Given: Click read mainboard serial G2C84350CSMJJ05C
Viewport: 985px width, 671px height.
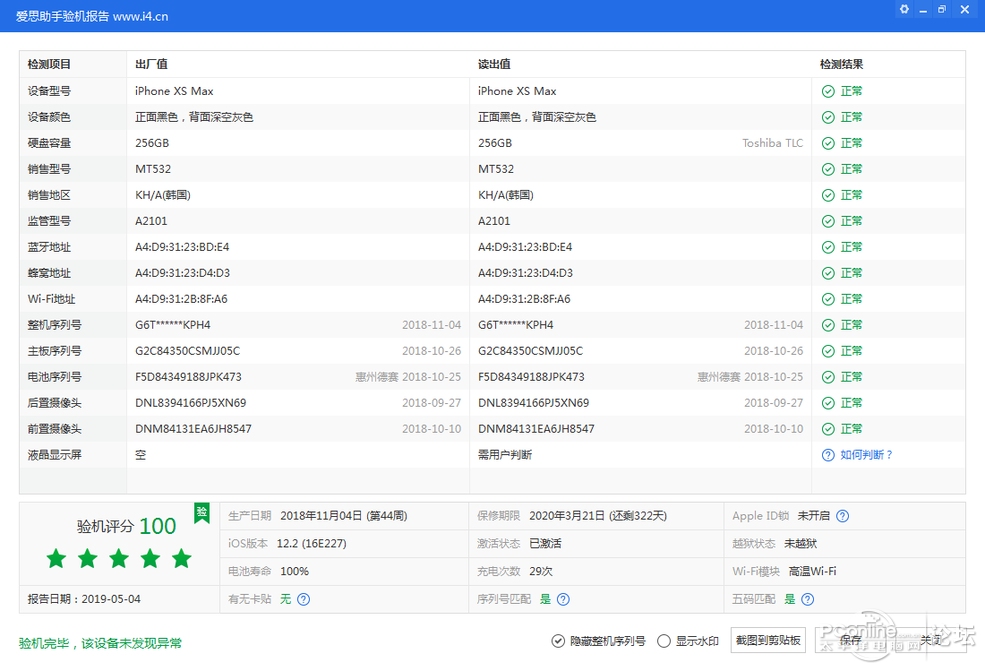Looking at the screenshot, I should [530, 351].
